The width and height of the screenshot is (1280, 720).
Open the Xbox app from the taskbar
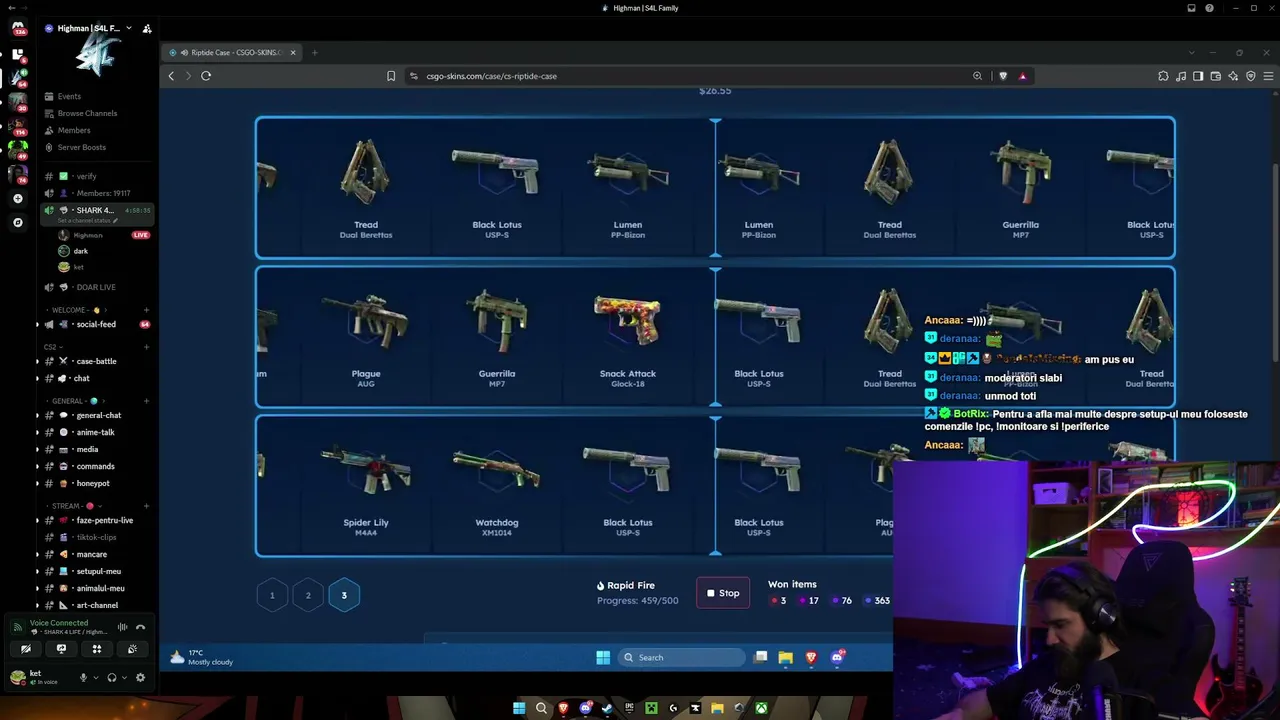(761, 709)
